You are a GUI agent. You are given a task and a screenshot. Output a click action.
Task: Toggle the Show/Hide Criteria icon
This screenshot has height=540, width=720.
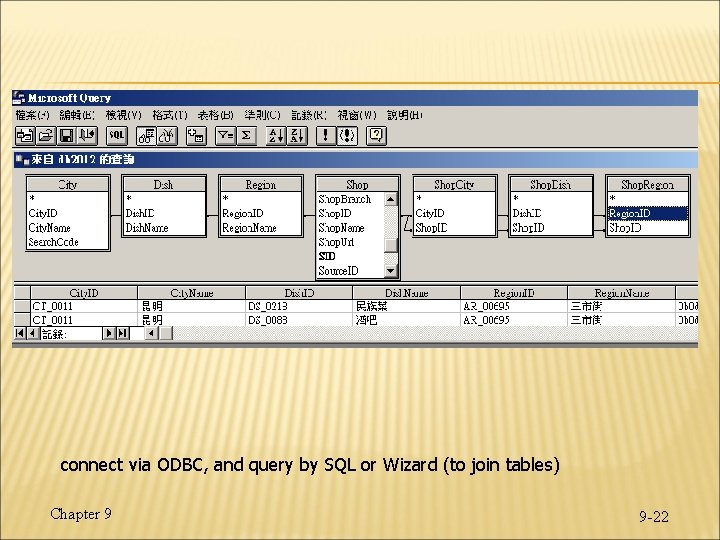167,135
